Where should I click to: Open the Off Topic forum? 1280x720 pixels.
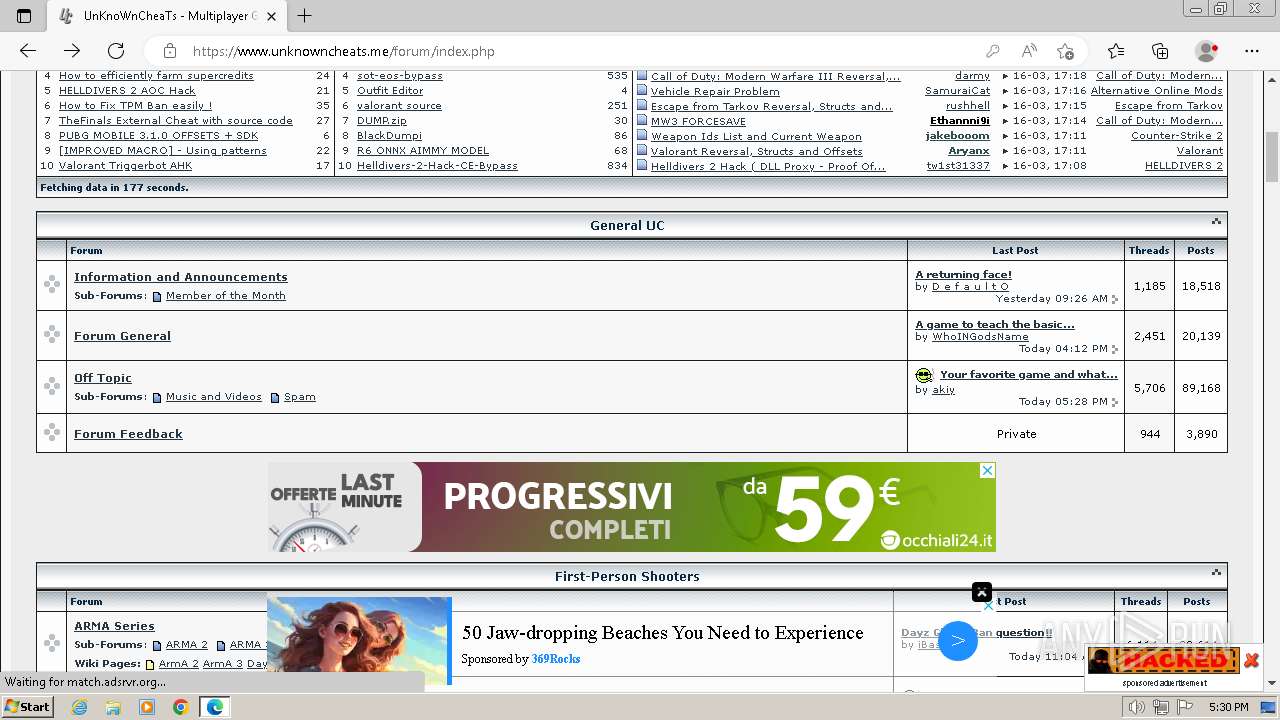[x=103, y=378]
